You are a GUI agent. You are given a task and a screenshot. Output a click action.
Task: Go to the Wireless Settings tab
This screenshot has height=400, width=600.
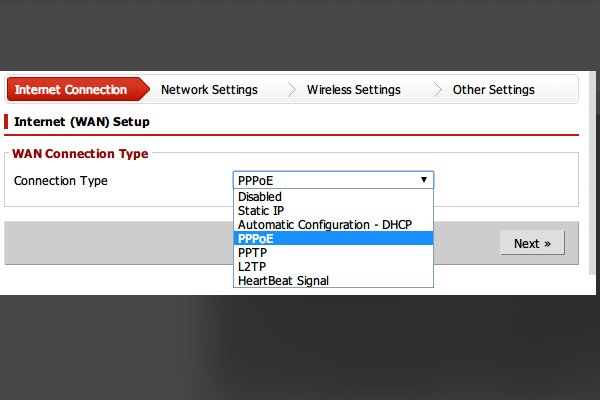click(x=353, y=90)
